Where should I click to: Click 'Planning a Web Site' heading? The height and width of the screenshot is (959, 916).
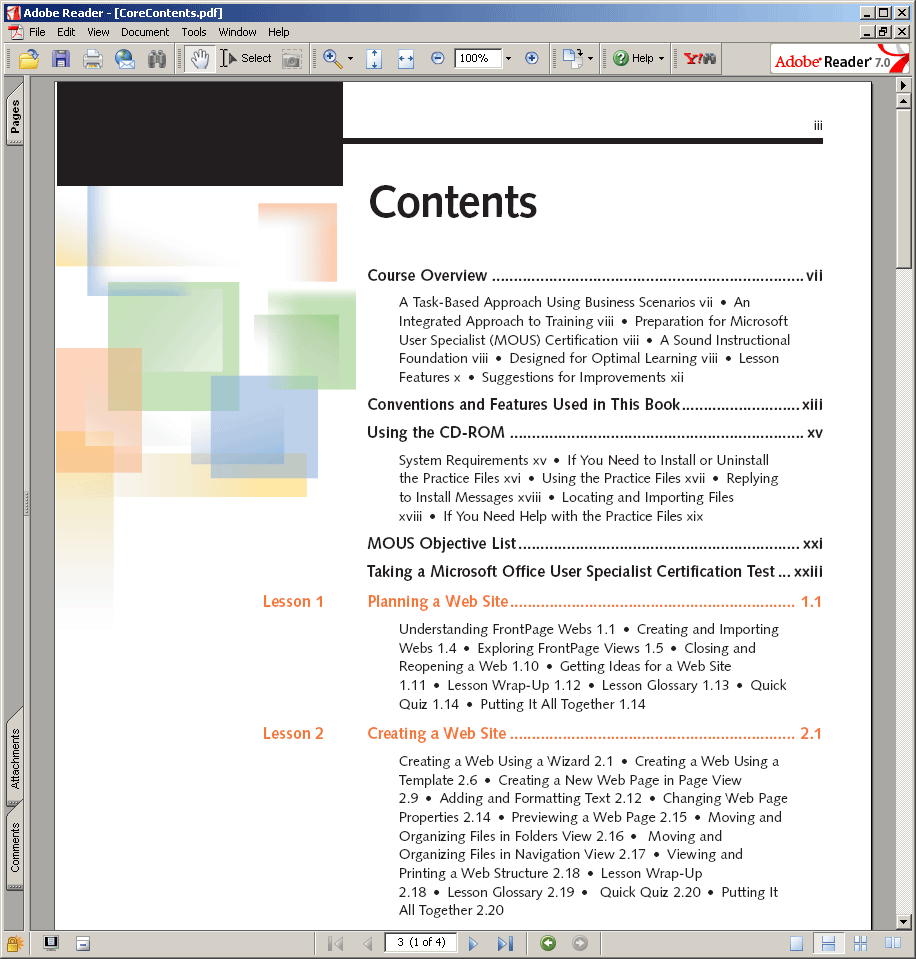click(595, 601)
